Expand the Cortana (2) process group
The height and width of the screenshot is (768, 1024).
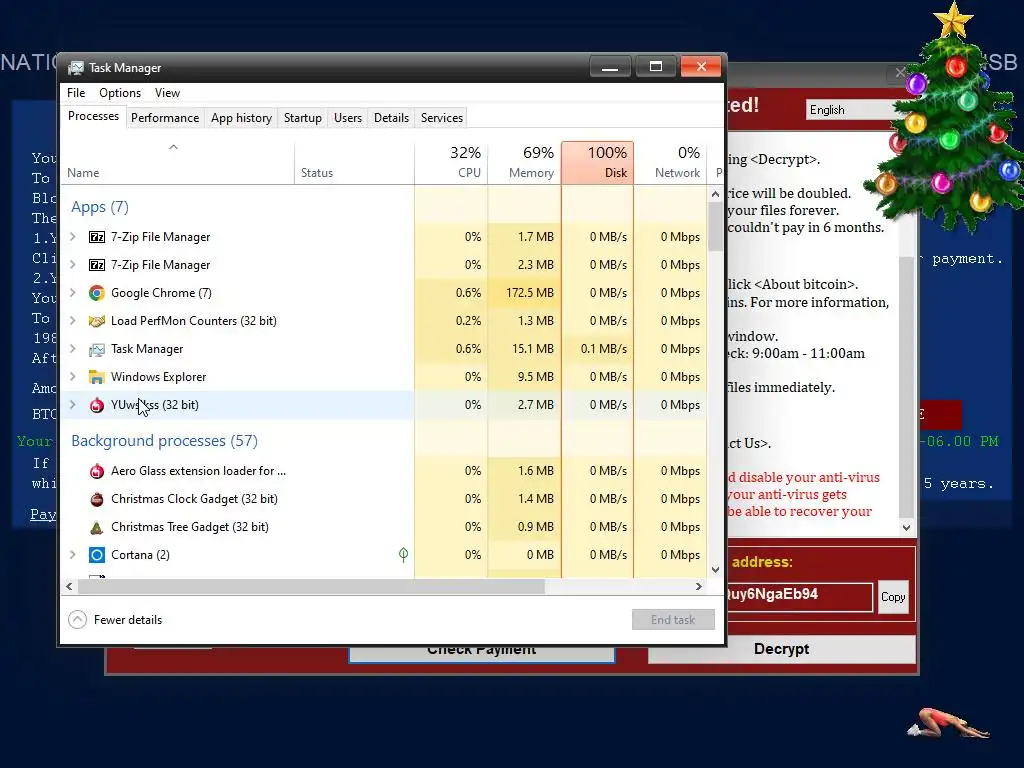tap(73, 555)
